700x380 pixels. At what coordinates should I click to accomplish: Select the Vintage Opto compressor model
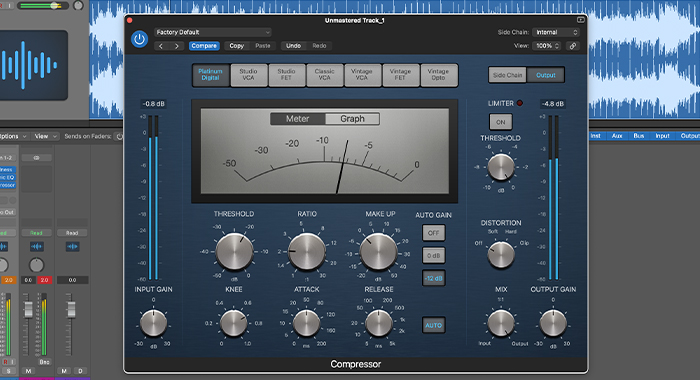point(438,75)
